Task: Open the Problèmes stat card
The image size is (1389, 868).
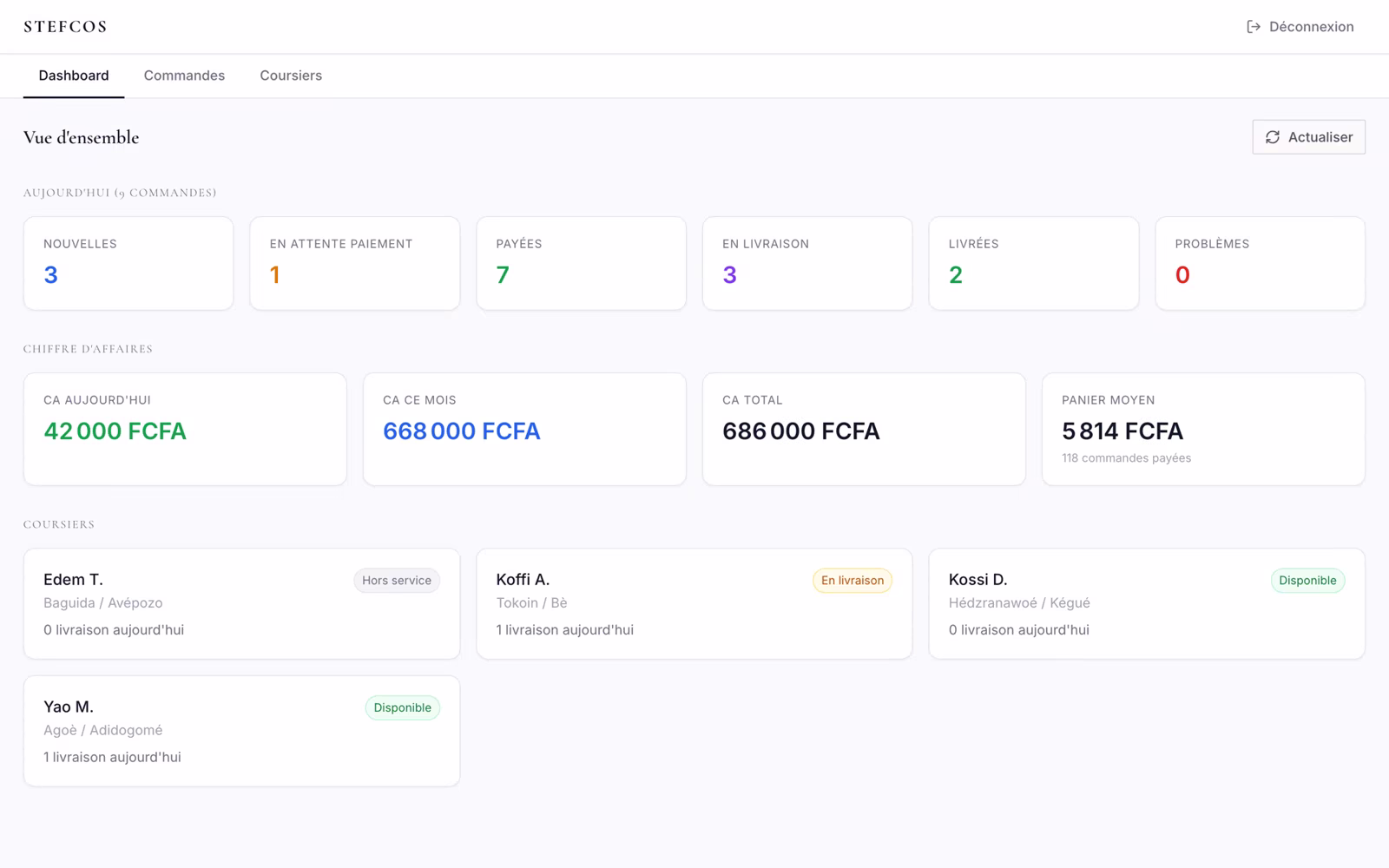Action: (x=1261, y=263)
